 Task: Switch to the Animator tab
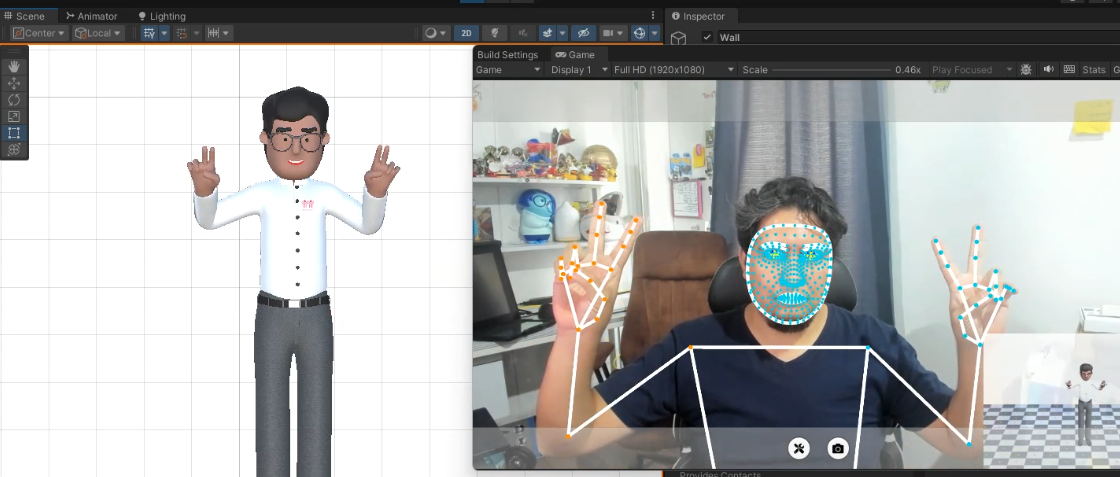click(92, 16)
